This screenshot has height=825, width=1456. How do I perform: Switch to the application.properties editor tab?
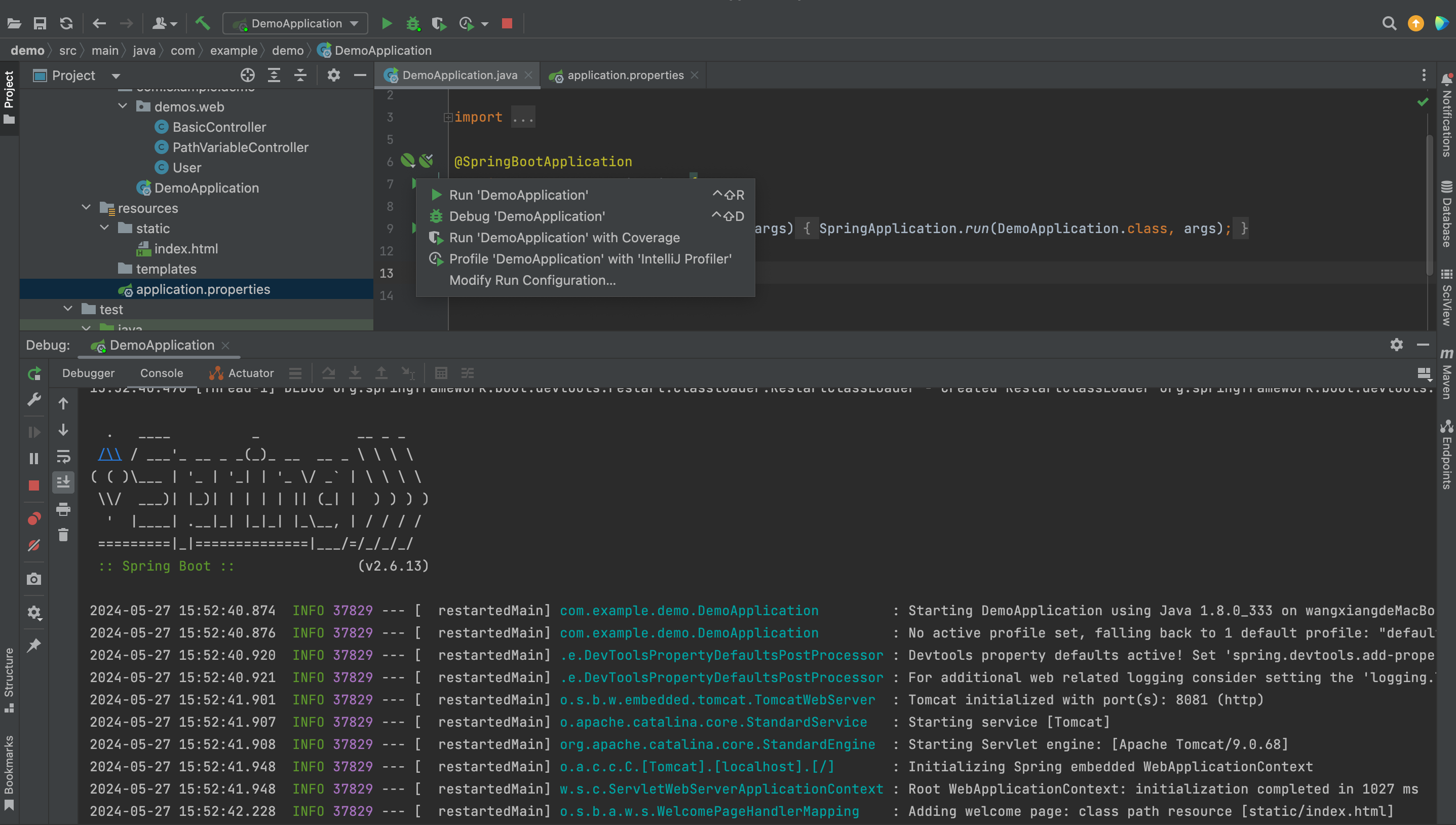pyautogui.click(x=624, y=76)
